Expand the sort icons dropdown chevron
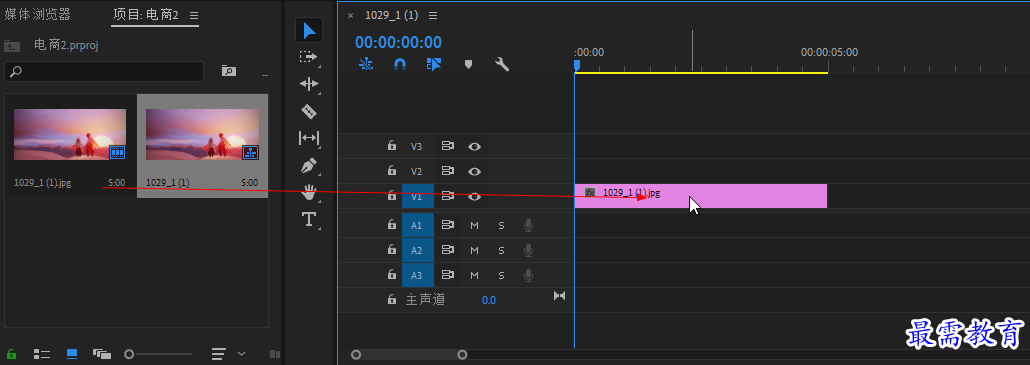 tap(241, 354)
